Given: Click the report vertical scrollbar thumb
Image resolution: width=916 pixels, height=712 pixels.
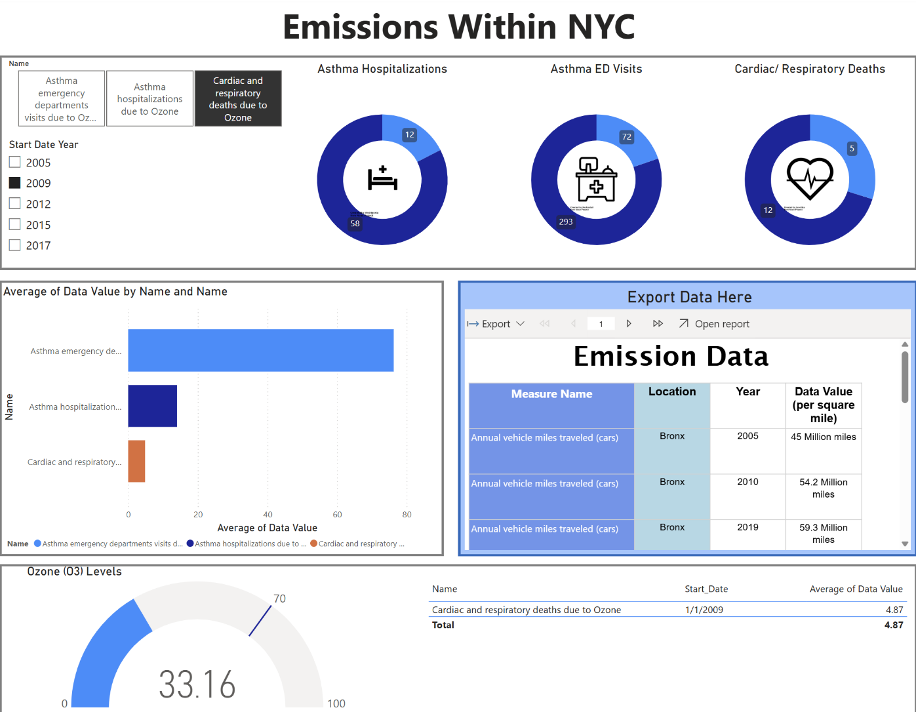Looking at the screenshot, I should (905, 377).
